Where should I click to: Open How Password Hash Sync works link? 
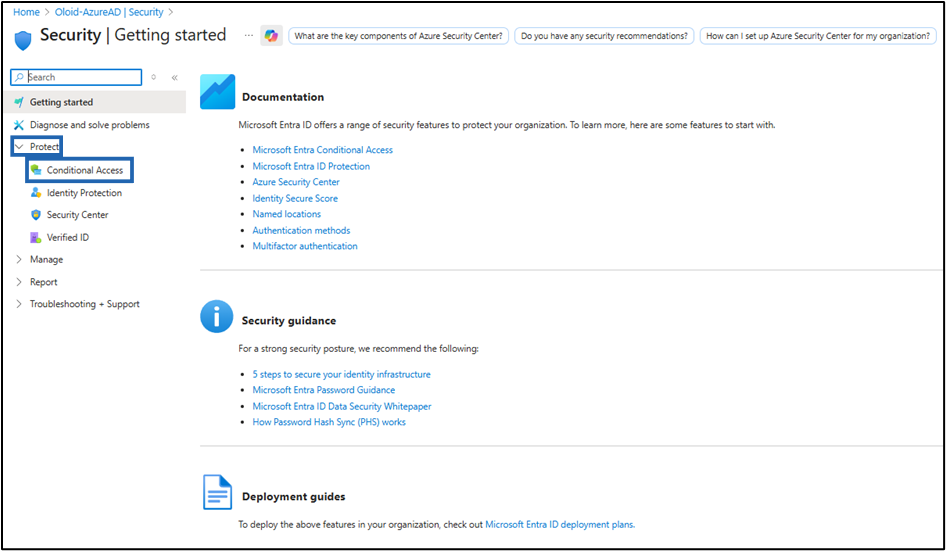tap(329, 422)
